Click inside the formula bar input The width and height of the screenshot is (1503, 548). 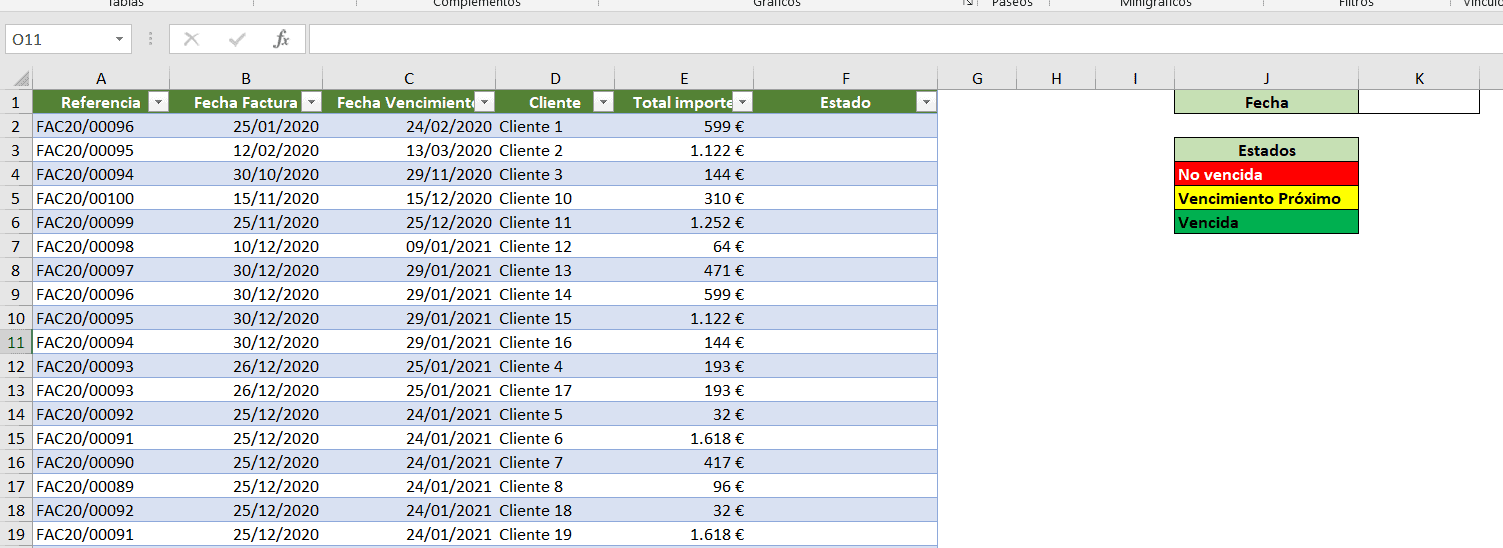[905, 39]
